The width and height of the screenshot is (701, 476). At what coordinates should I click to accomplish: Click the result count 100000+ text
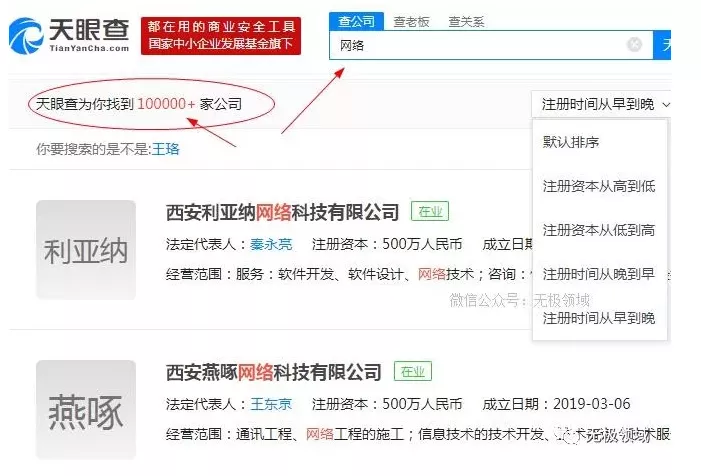pyautogui.click(x=166, y=104)
